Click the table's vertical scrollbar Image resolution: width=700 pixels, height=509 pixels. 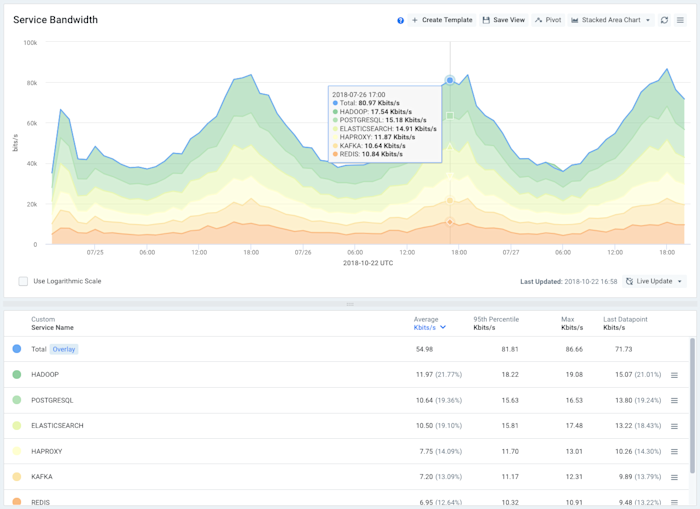click(x=692, y=405)
